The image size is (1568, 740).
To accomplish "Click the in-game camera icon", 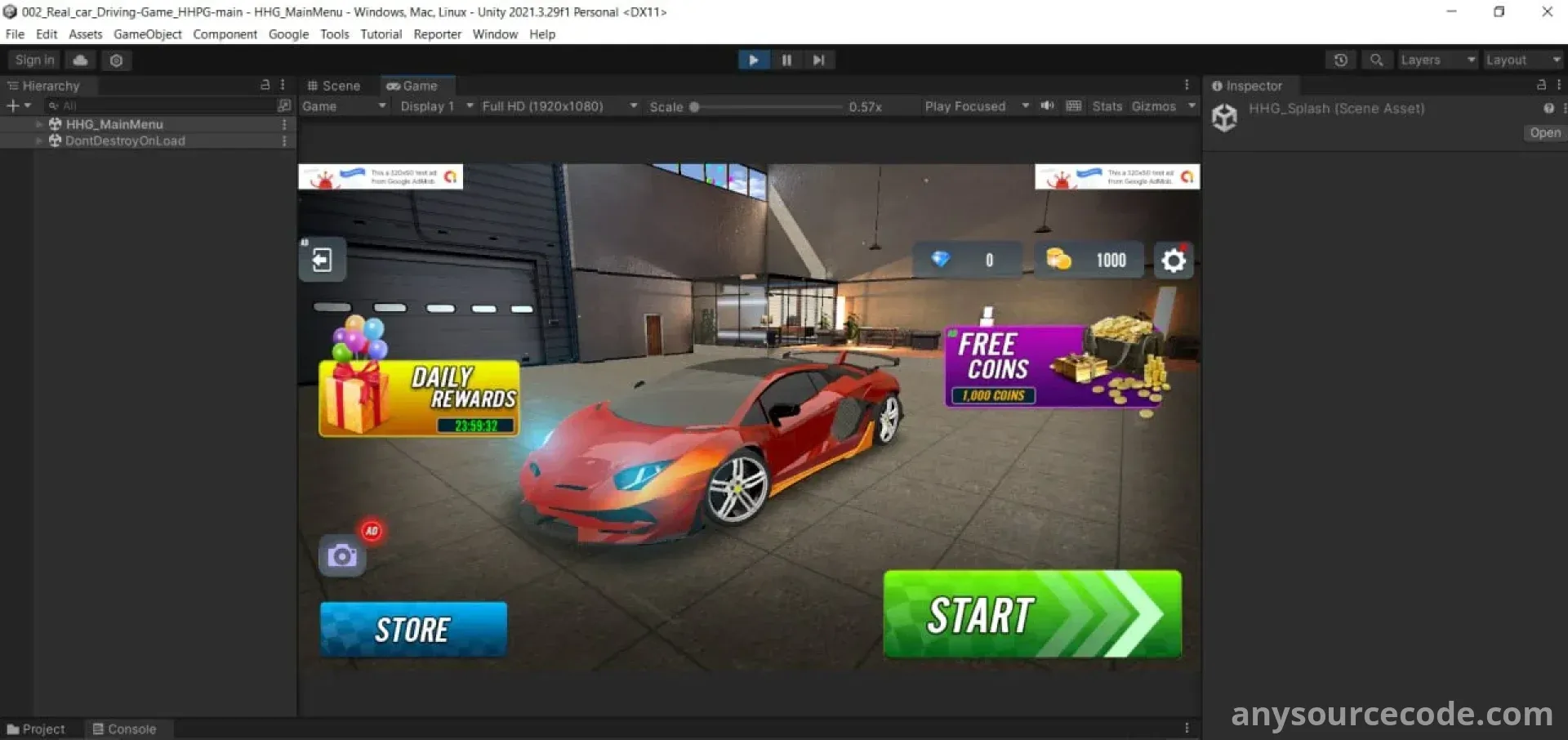I will point(341,556).
